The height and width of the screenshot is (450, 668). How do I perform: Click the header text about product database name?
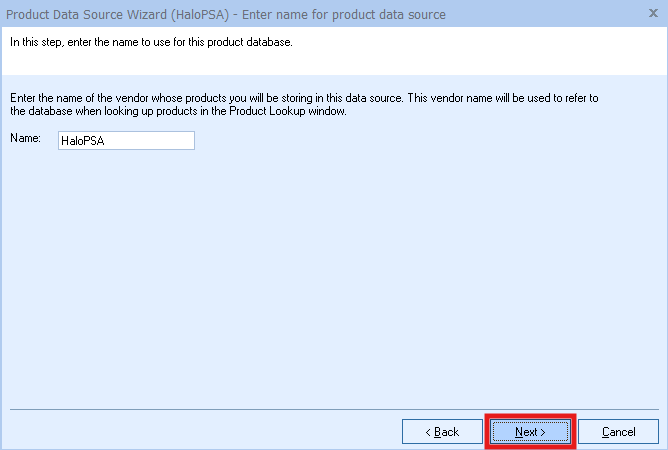[151, 43]
